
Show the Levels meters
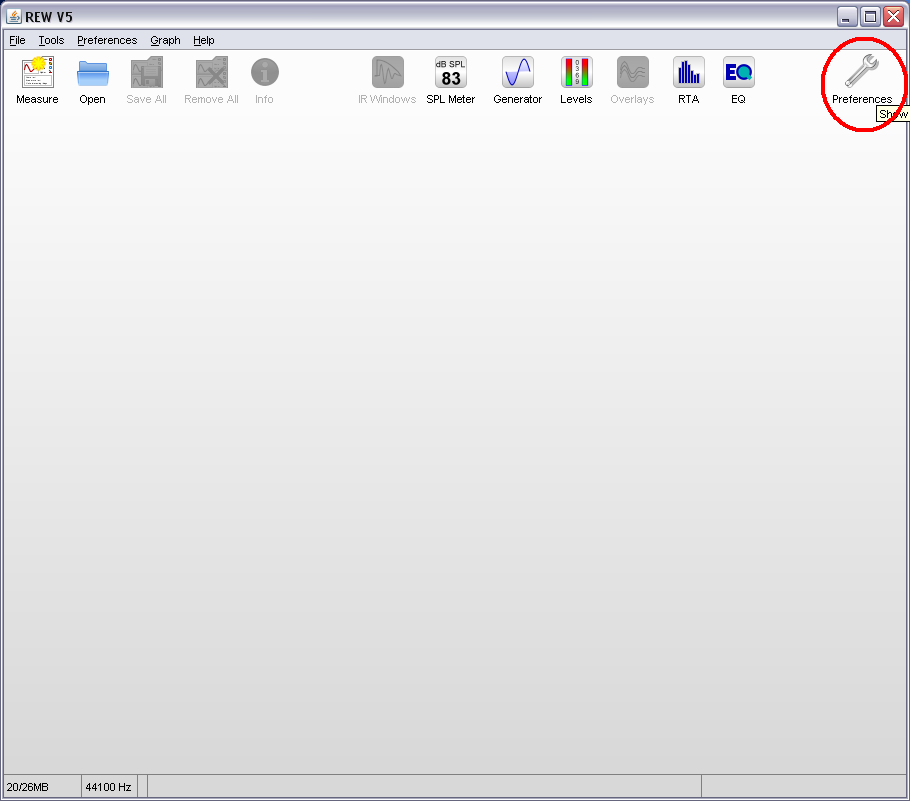click(576, 73)
